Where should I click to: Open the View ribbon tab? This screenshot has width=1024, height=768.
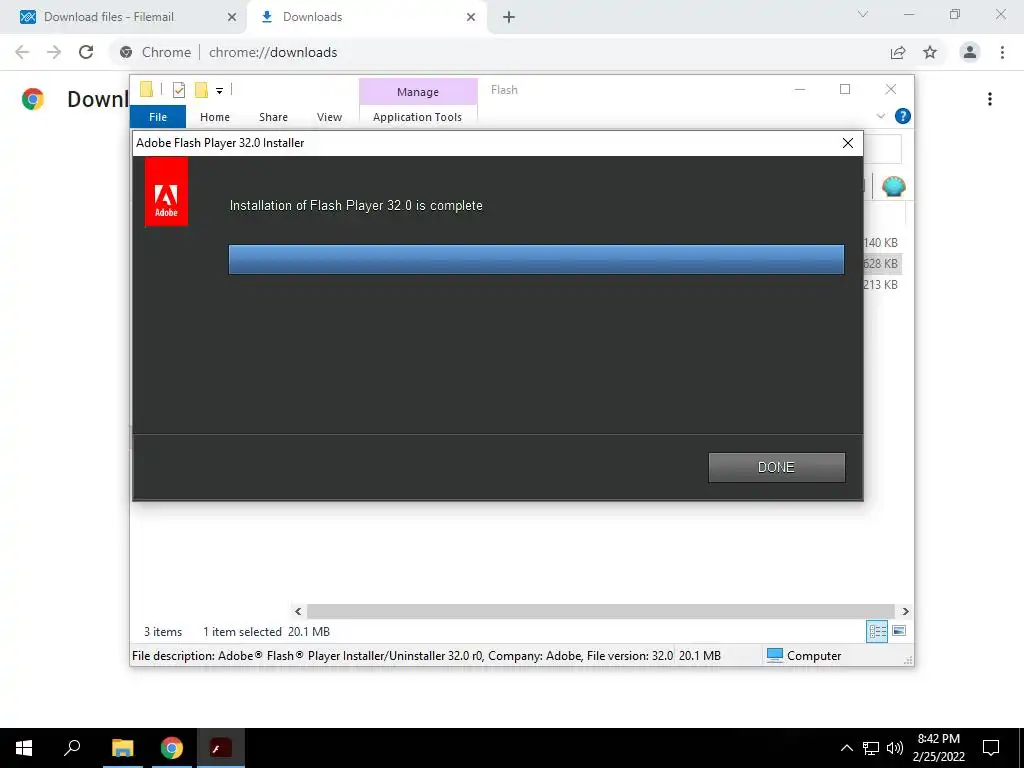[329, 117]
